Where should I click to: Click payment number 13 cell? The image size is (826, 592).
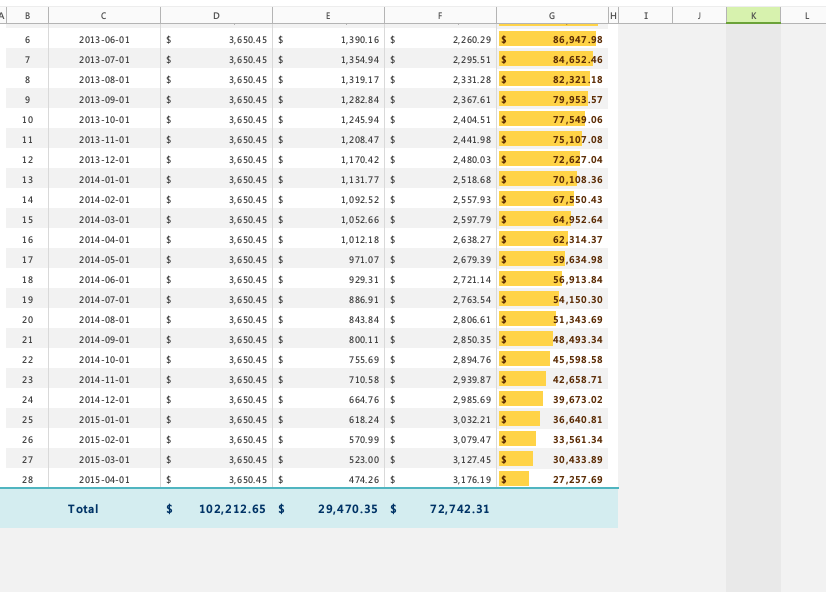pos(27,180)
